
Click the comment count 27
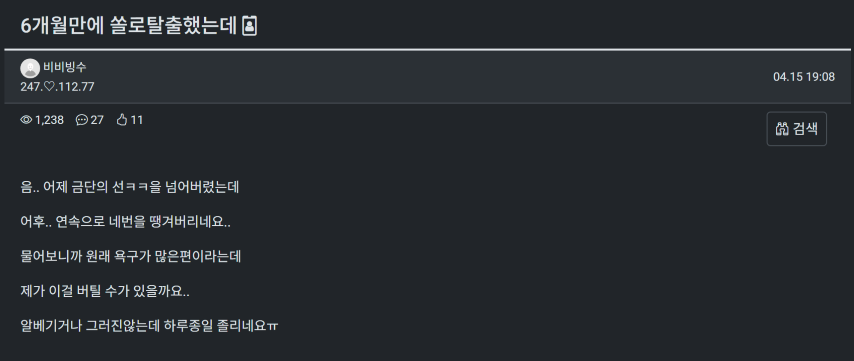[x=97, y=120]
